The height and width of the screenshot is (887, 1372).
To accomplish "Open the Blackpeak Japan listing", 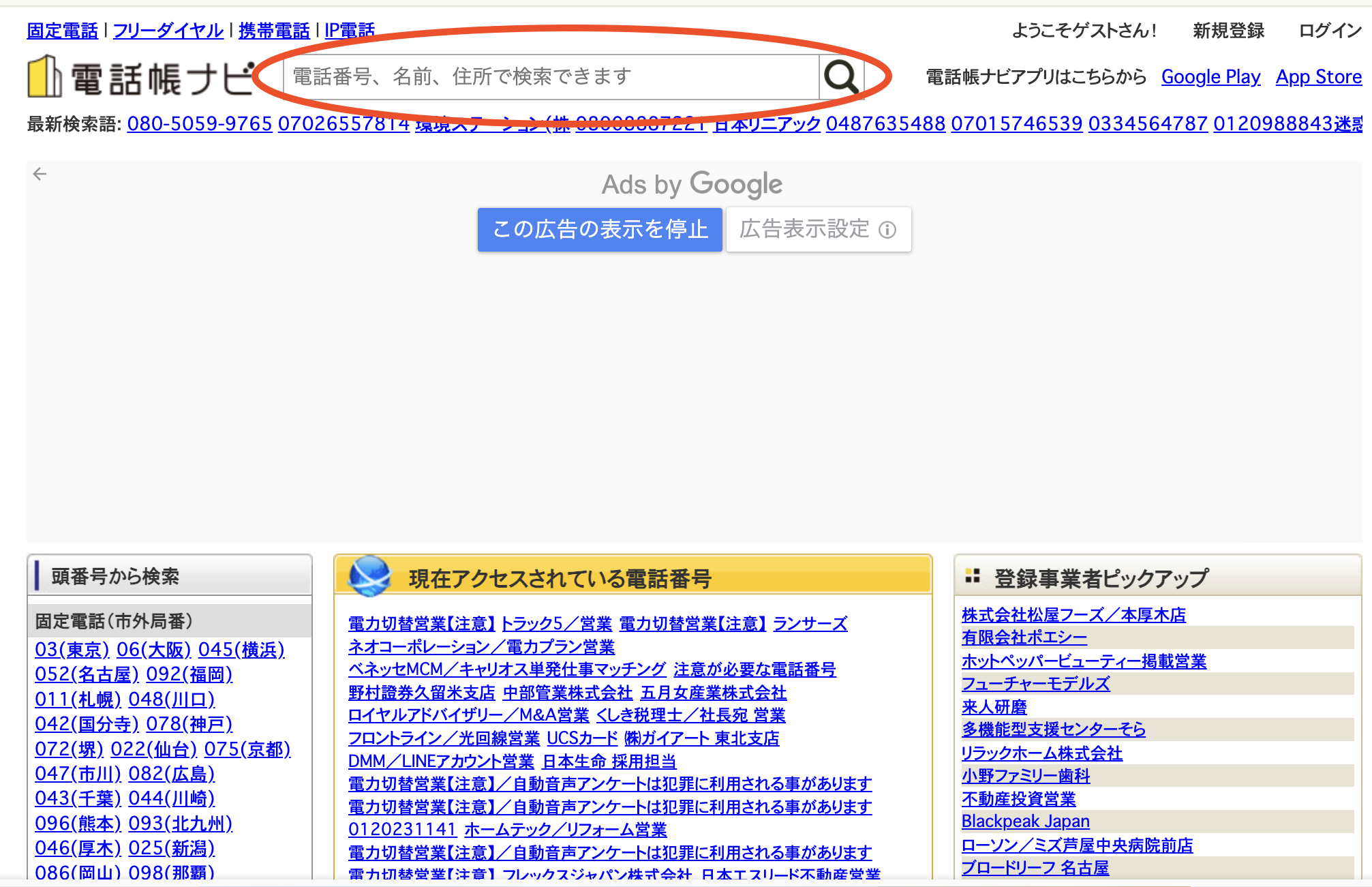I will 1025,822.
